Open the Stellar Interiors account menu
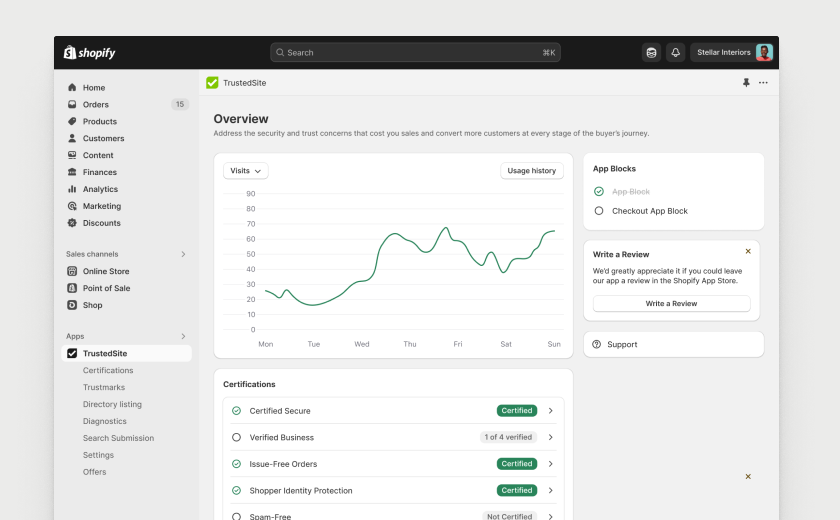 point(732,52)
